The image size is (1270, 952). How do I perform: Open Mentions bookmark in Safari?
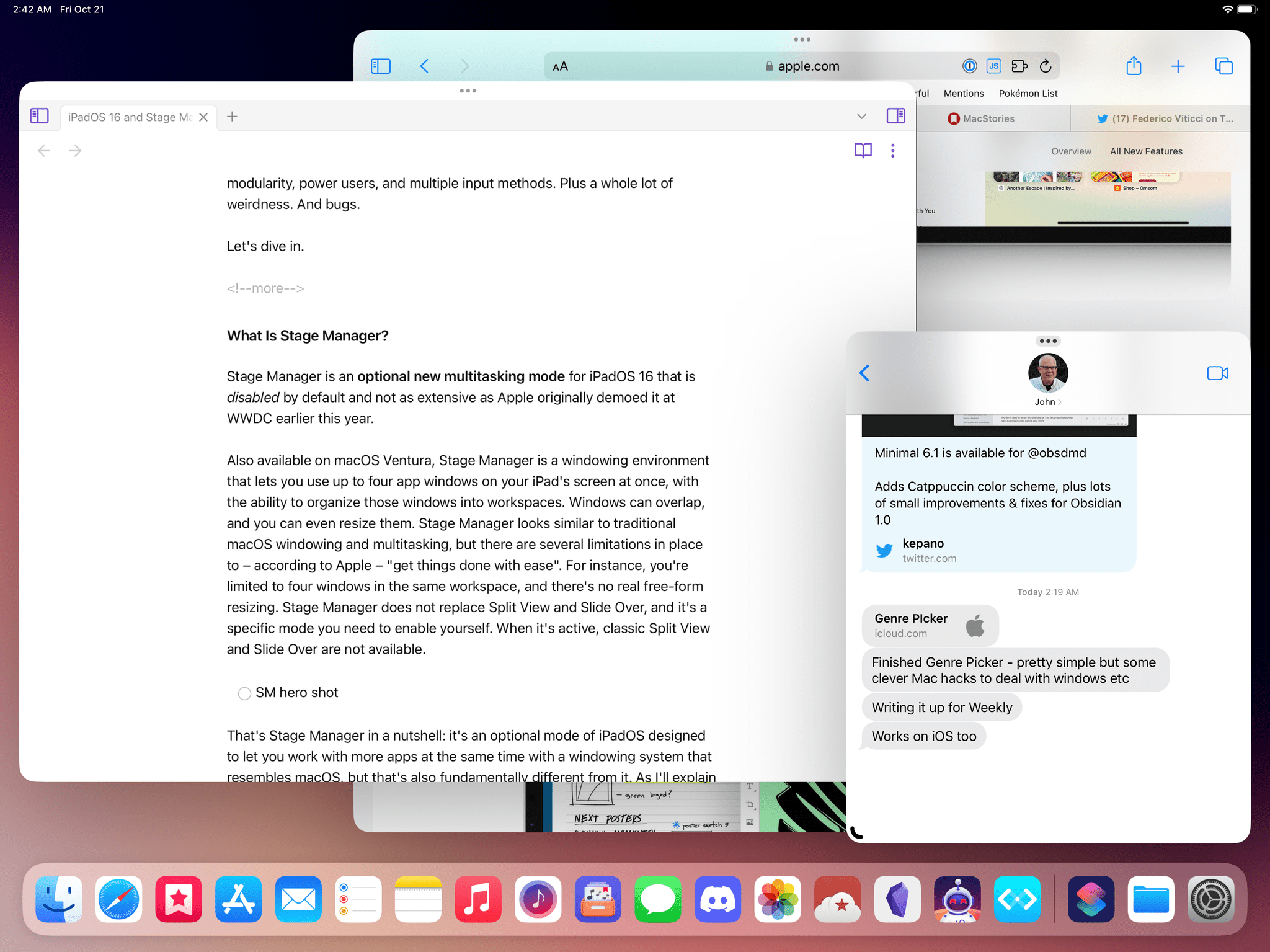click(963, 93)
